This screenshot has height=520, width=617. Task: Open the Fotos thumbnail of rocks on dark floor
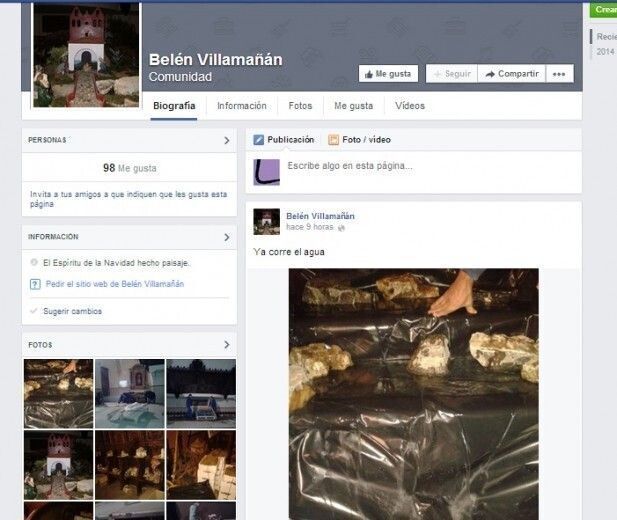coord(130,465)
